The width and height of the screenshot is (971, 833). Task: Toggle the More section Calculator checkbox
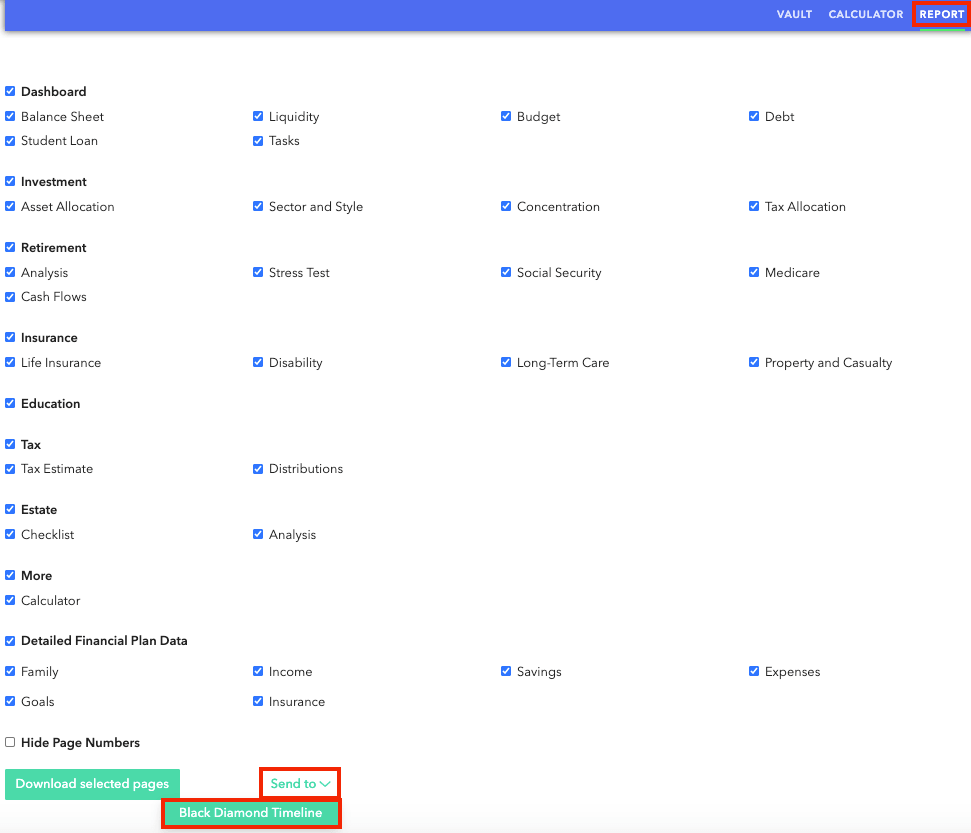(10, 600)
